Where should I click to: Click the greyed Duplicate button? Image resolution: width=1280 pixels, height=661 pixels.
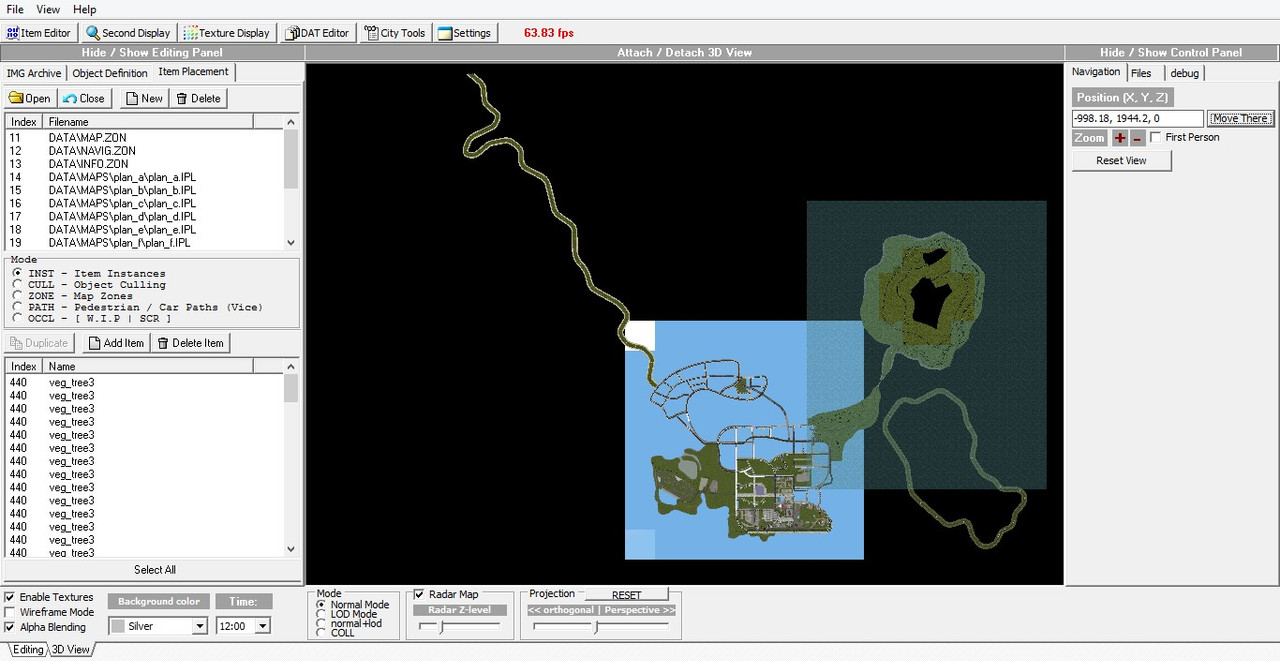(x=39, y=342)
